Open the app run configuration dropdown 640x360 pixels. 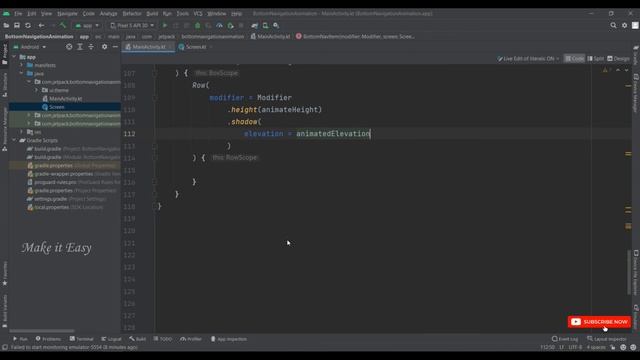coord(87,25)
